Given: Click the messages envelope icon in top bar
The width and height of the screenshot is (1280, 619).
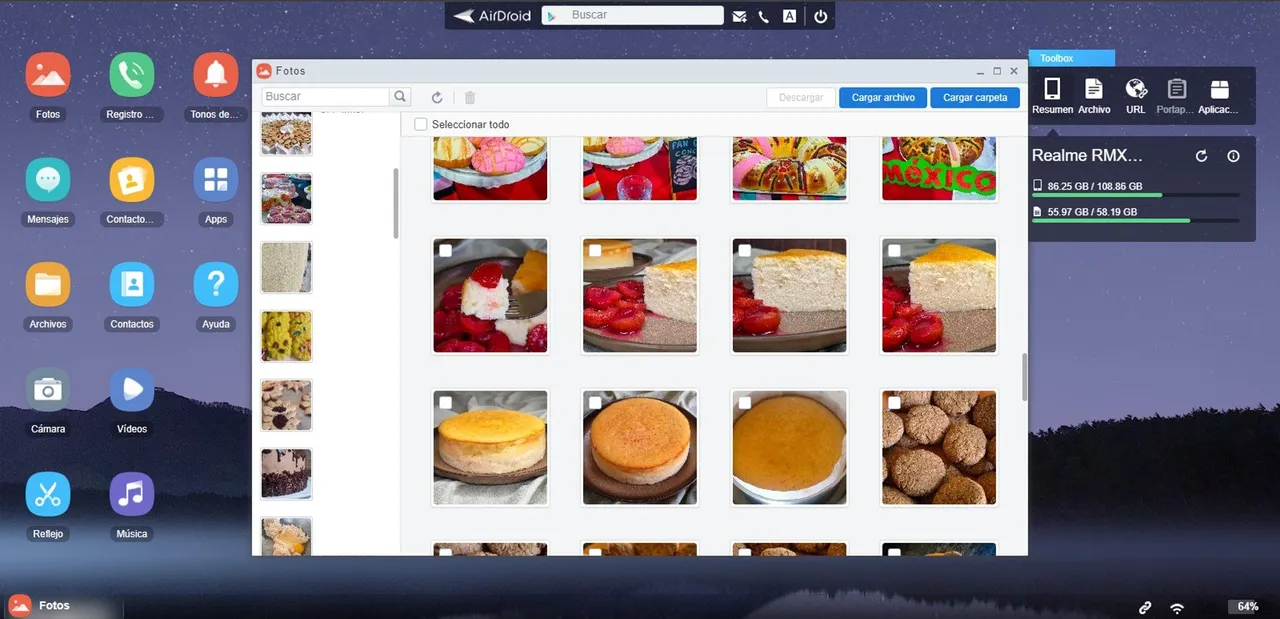Looking at the screenshot, I should click(739, 16).
